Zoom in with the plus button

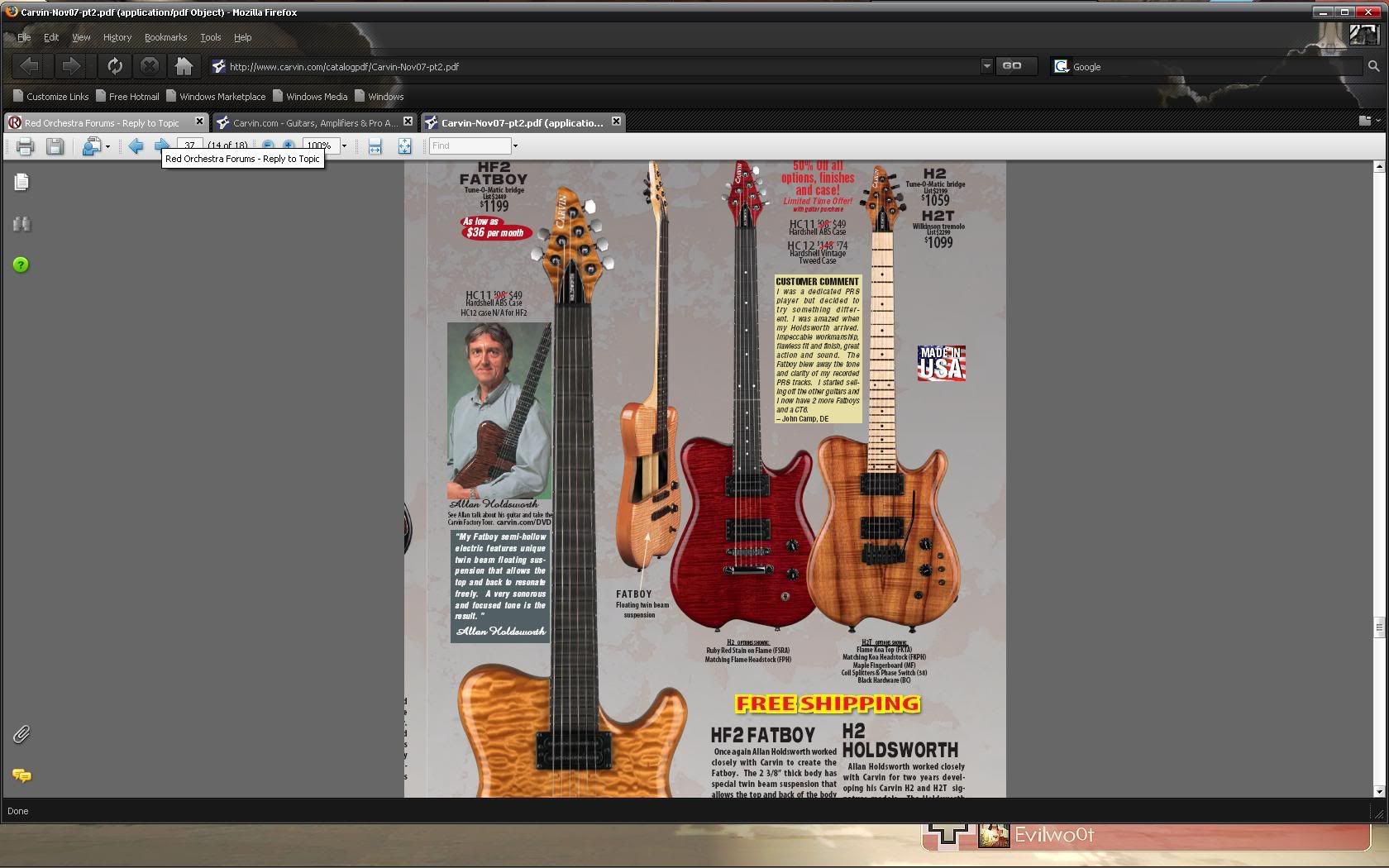click(x=289, y=145)
